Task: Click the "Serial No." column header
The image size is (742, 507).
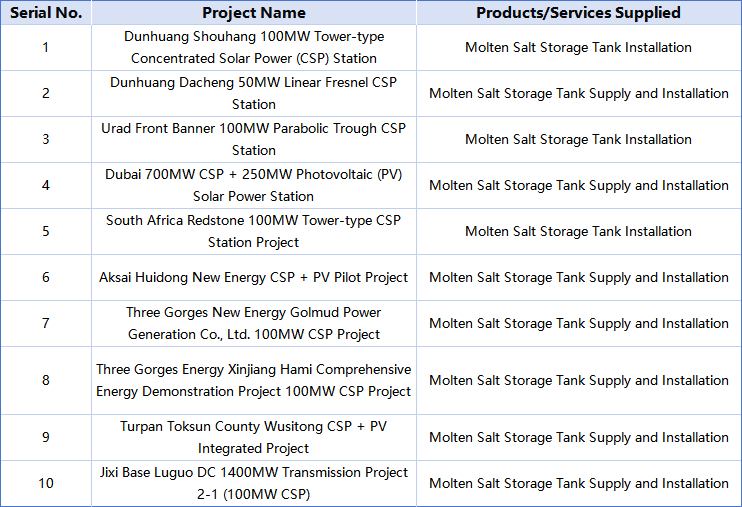Action: click(45, 13)
